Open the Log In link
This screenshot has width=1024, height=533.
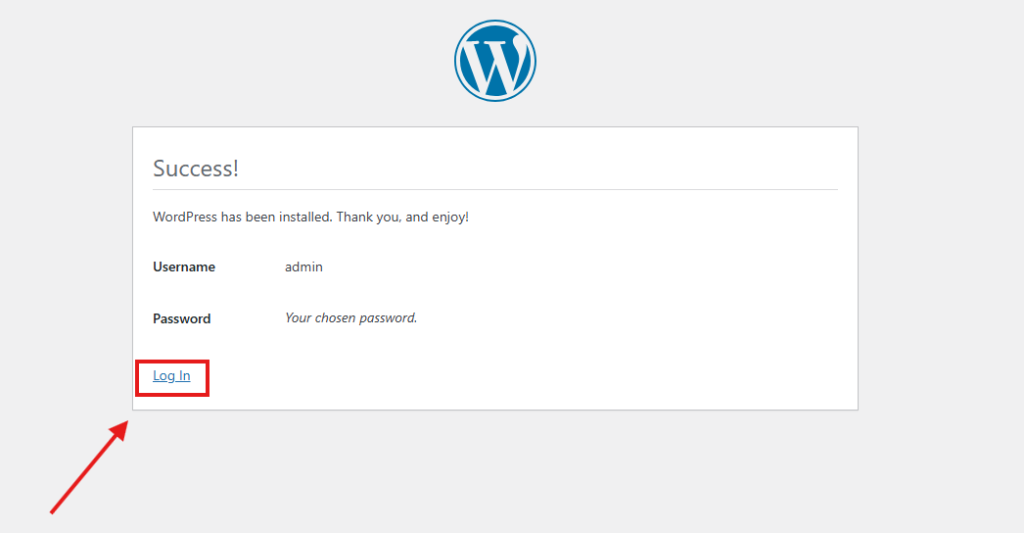point(171,376)
